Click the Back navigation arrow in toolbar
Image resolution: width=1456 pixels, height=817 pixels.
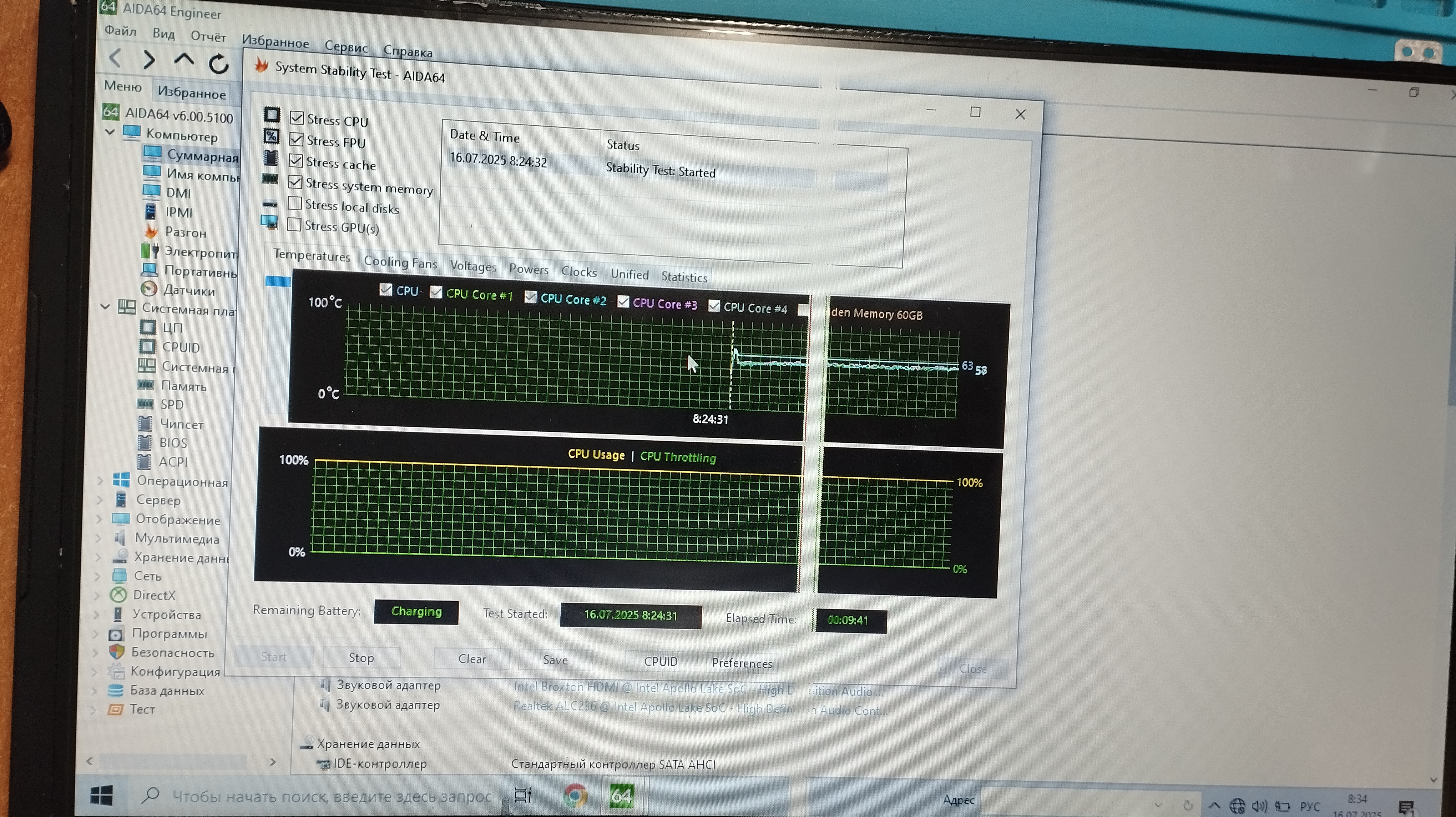115,58
